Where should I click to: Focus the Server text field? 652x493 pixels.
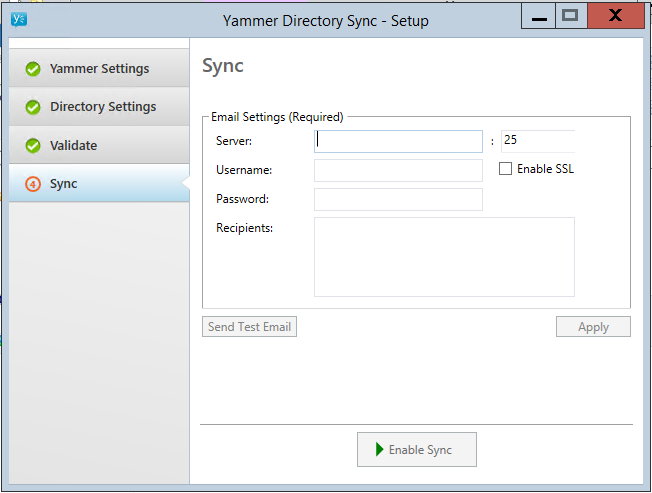coord(398,141)
